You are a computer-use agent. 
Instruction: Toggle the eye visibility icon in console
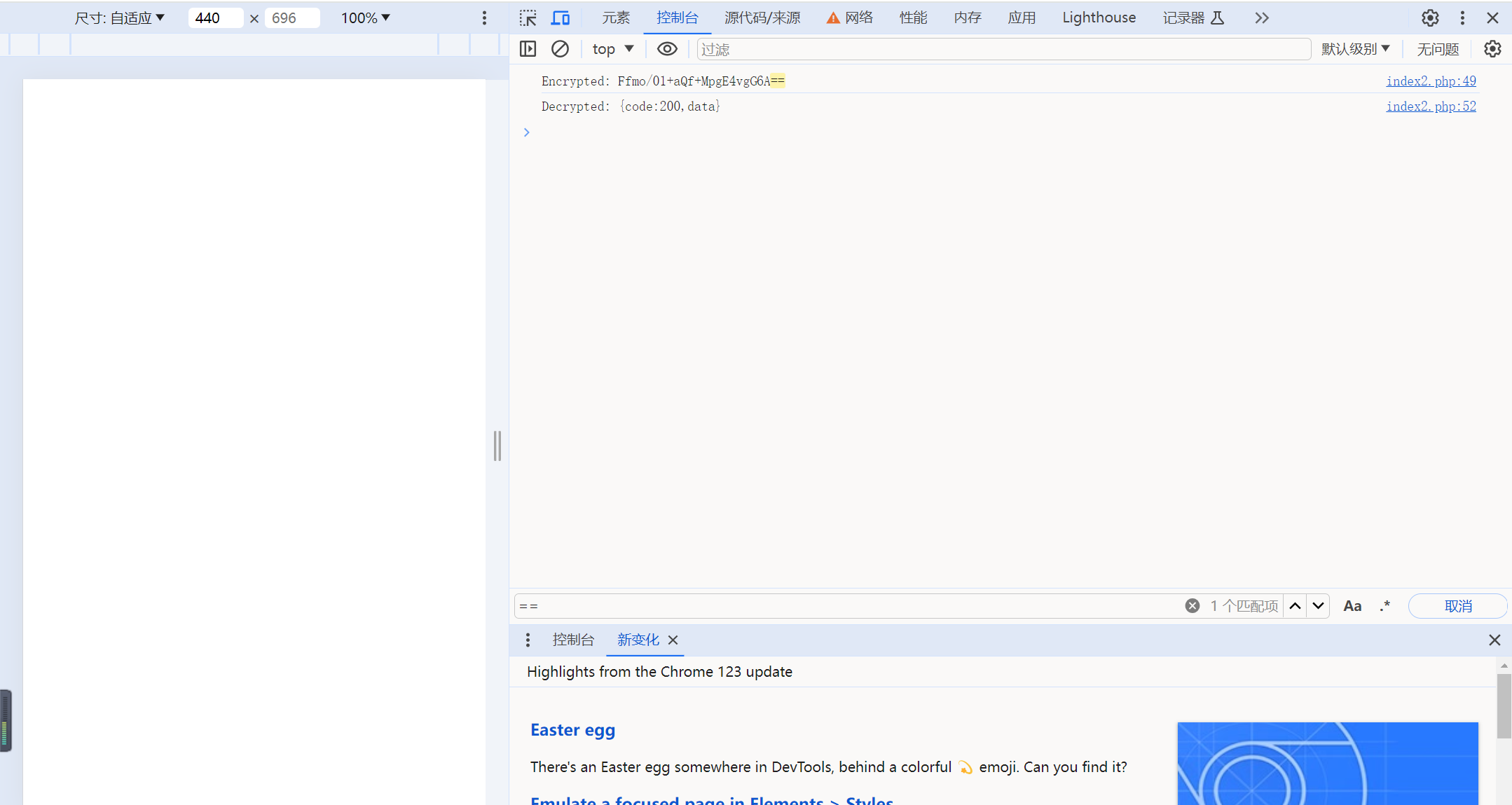(667, 49)
